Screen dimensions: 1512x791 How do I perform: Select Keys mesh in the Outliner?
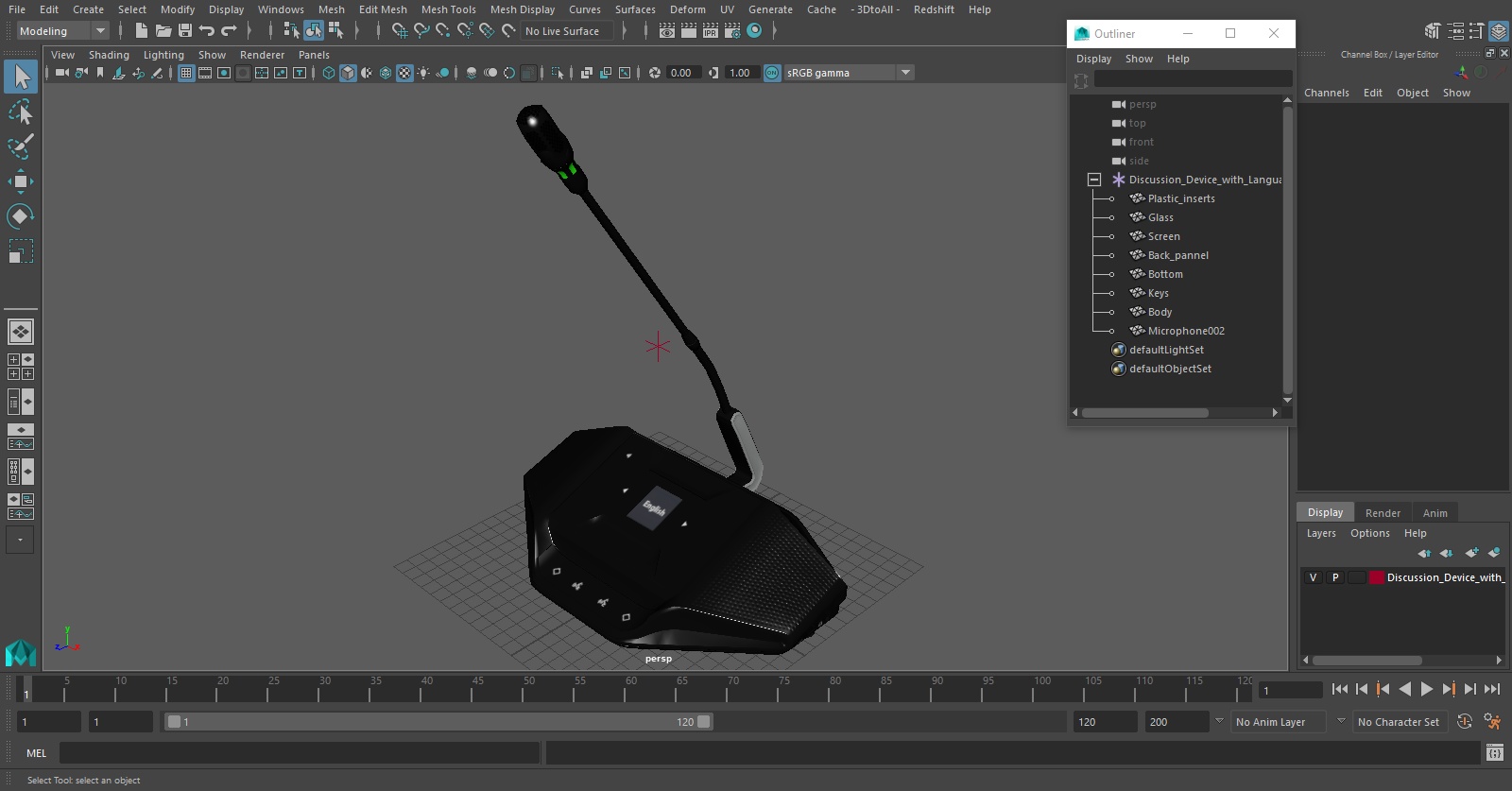1158,293
